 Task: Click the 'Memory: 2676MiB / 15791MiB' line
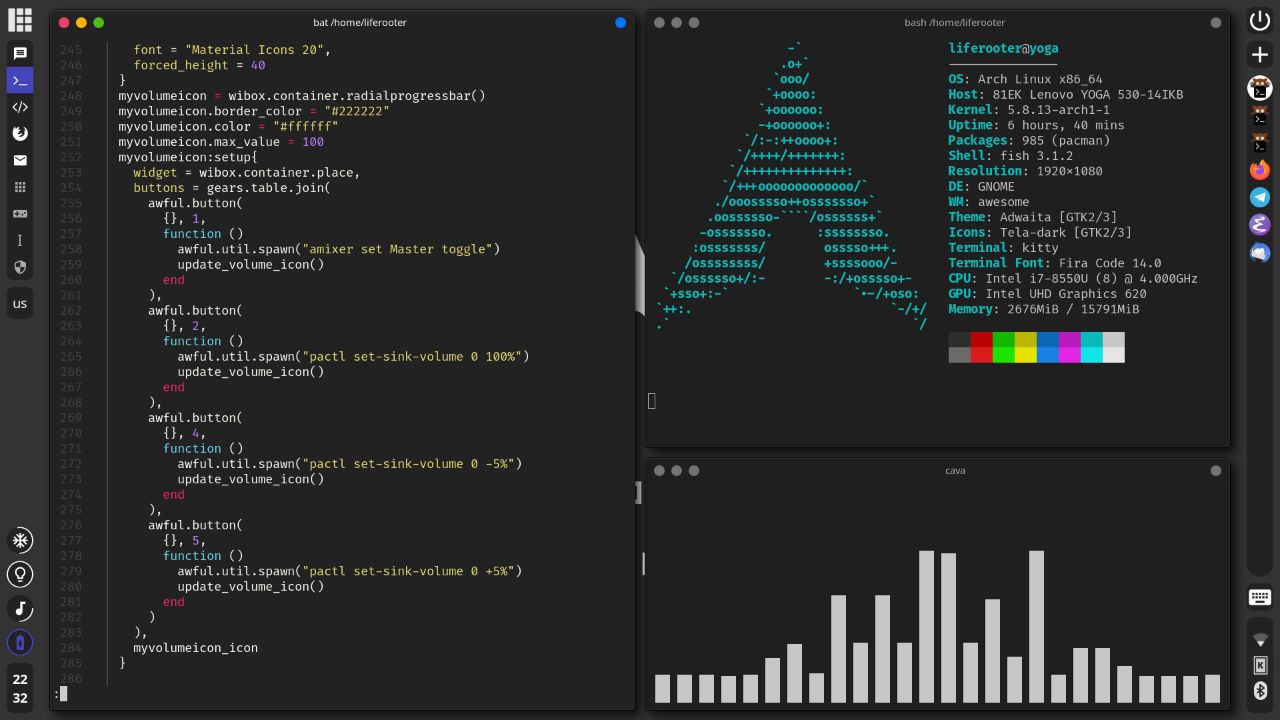1044,309
